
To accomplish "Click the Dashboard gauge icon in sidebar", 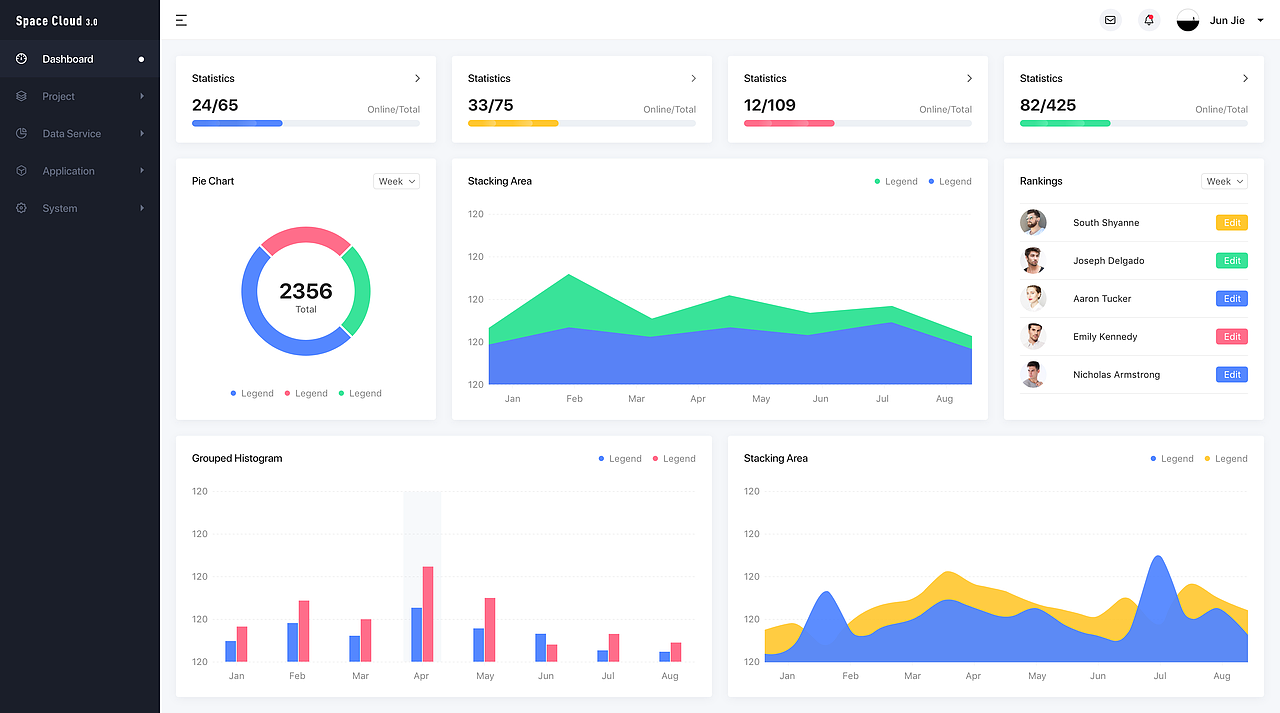I will pyautogui.click(x=21, y=59).
